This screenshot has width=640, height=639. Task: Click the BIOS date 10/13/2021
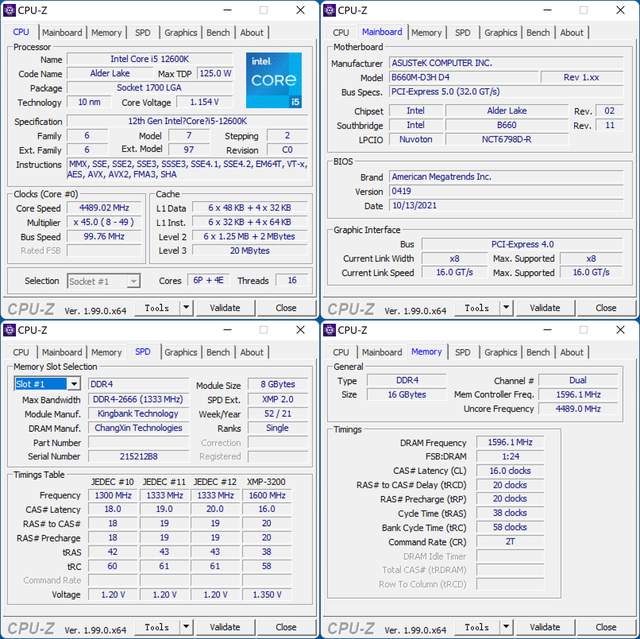[x=506, y=205]
